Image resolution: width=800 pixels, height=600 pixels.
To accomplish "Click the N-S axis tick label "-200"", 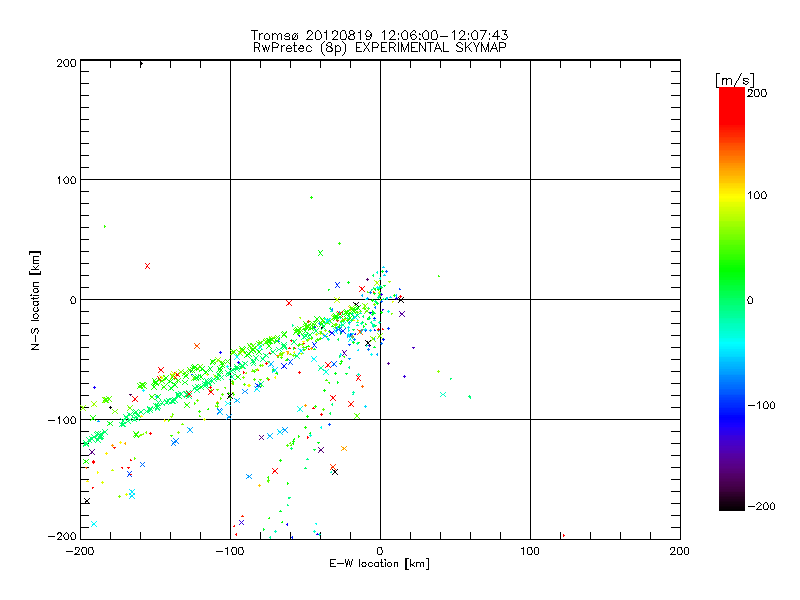I will pyautogui.click(x=62, y=536).
